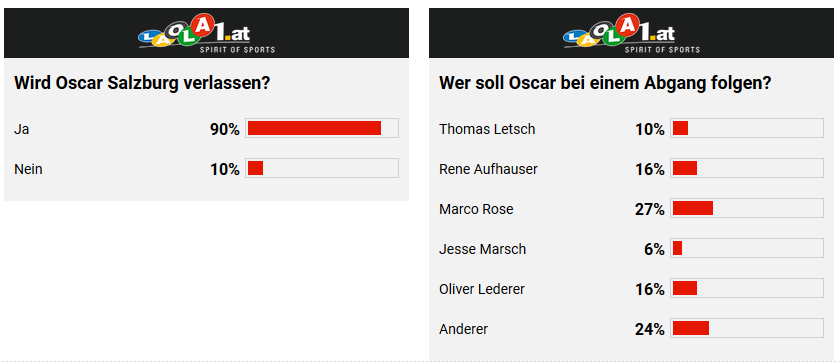Click the LAOLA1.at logo in left poll
This screenshot has width=839, height=362.
coord(207,33)
